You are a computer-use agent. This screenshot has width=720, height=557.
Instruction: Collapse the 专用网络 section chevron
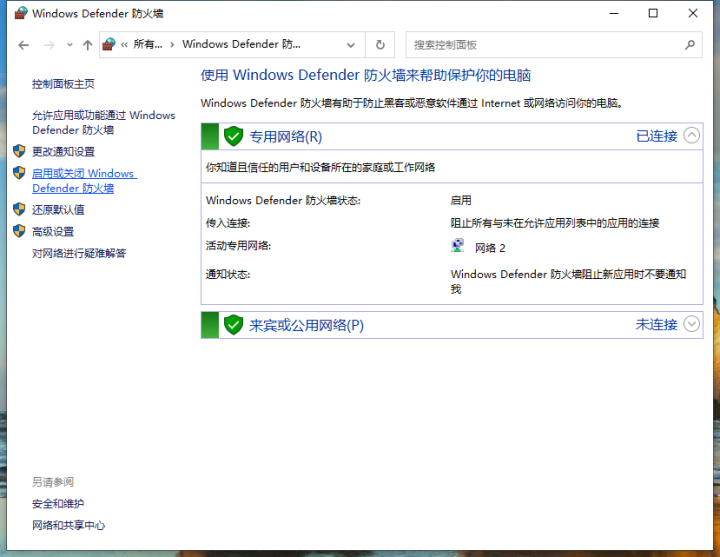coord(692,135)
